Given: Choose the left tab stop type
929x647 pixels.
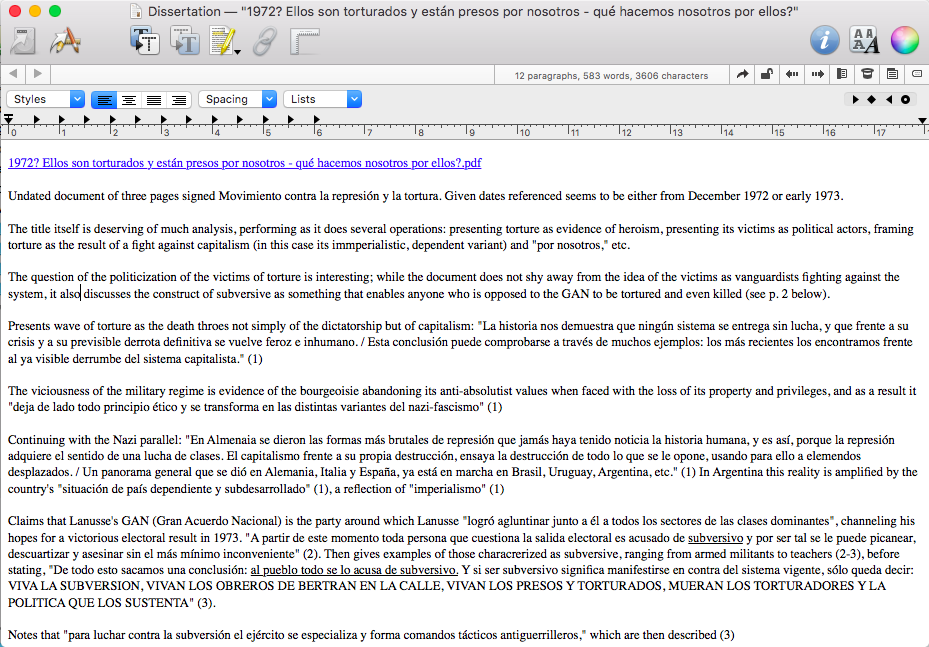Looking at the screenshot, I should (x=855, y=100).
